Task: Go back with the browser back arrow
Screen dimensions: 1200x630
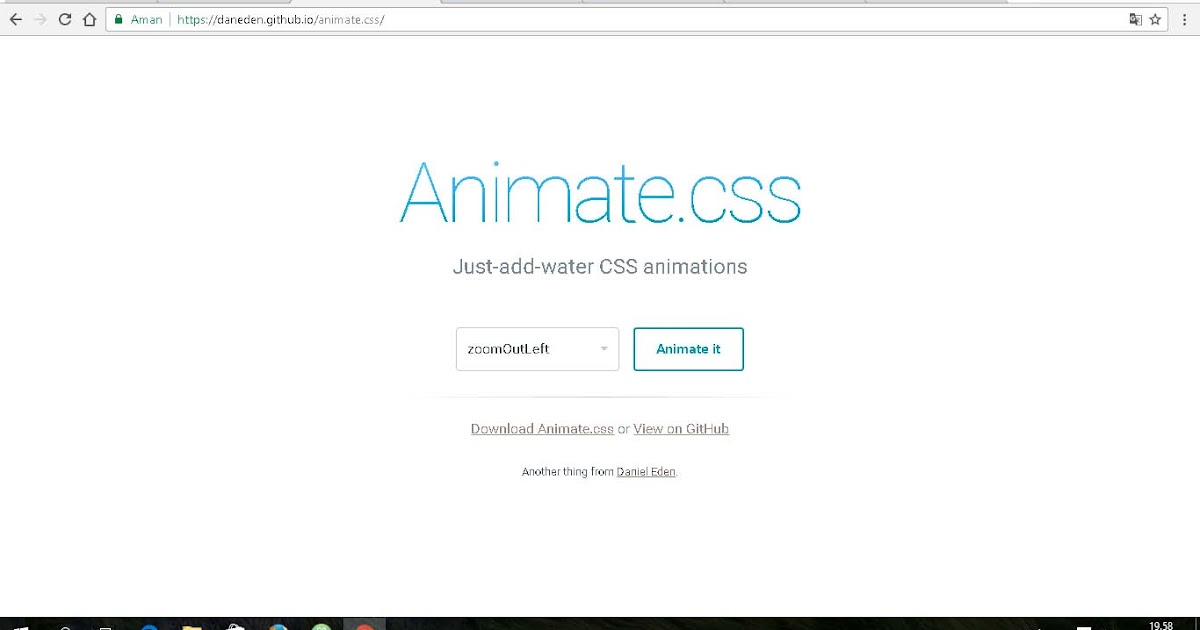Action: (16, 19)
